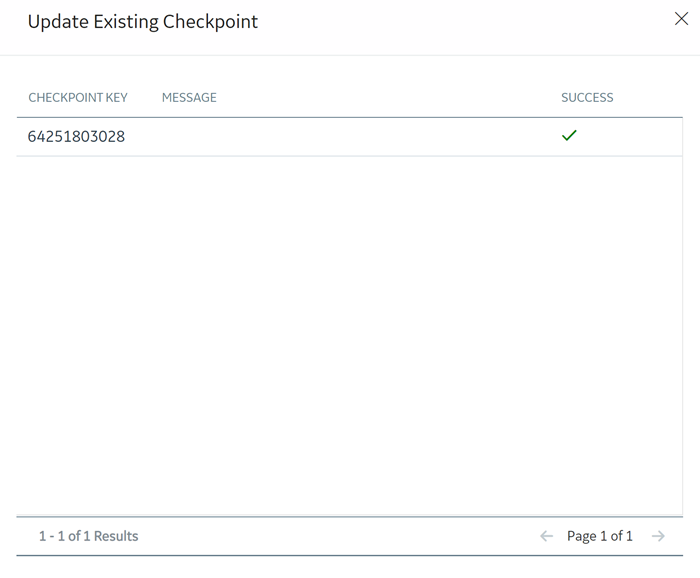This screenshot has height=578, width=700.
Task: Click header row space right of Success
Action: [648, 97]
